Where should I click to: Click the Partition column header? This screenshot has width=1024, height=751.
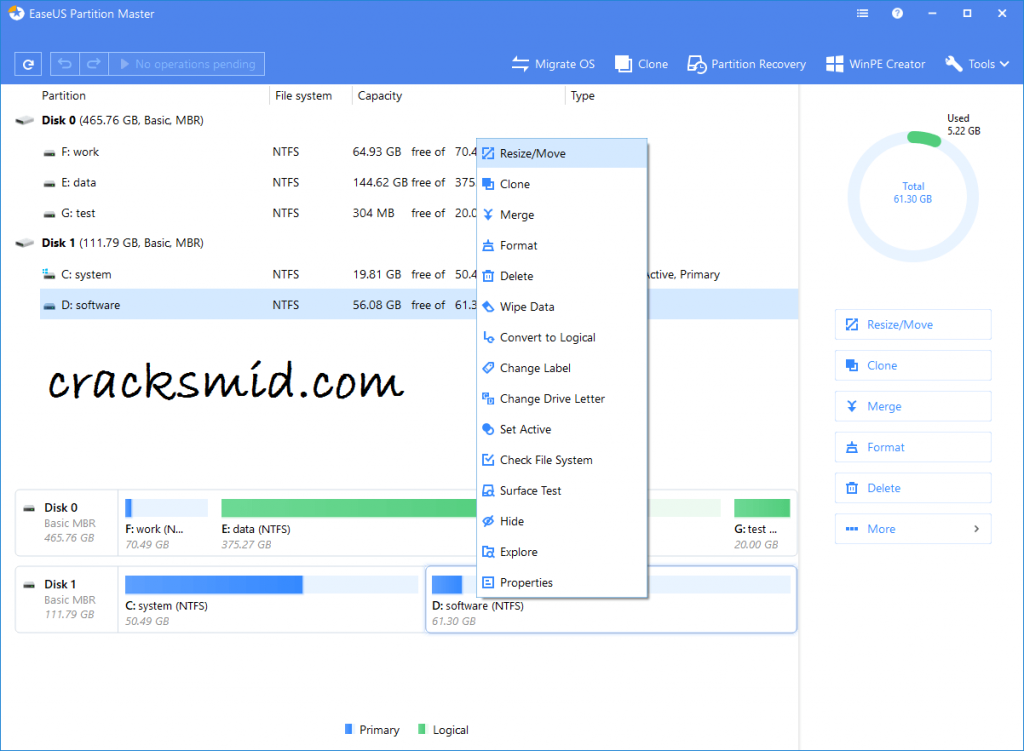pyautogui.click(x=63, y=96)
